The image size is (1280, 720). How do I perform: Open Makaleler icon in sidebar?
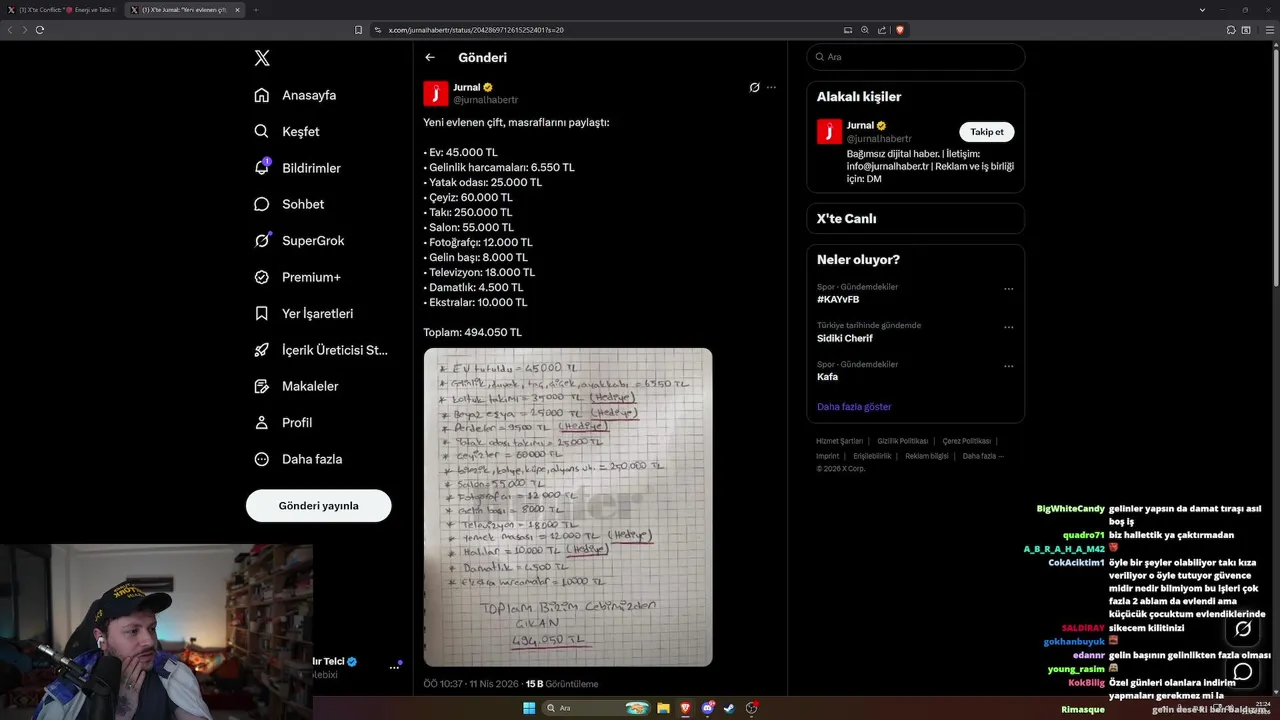(262, 386)
